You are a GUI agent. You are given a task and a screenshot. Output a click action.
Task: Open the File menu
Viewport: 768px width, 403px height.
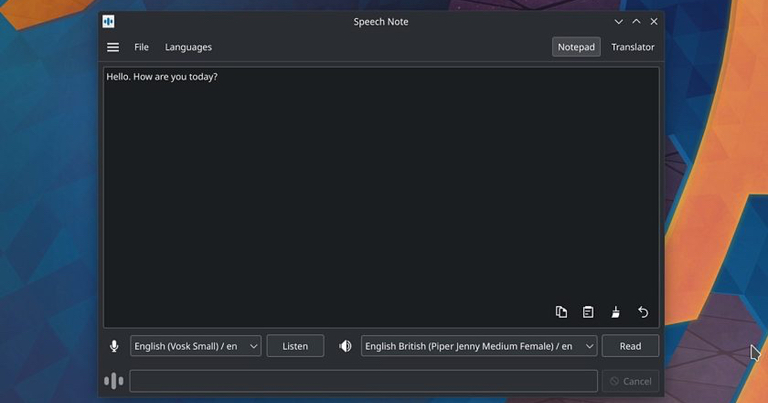[x=142, y=47]
